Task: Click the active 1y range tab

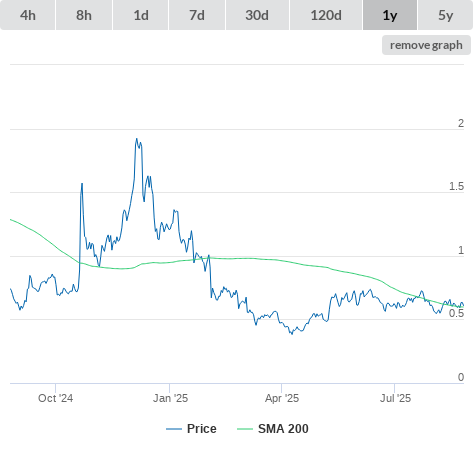Action: tap(390, 15)
